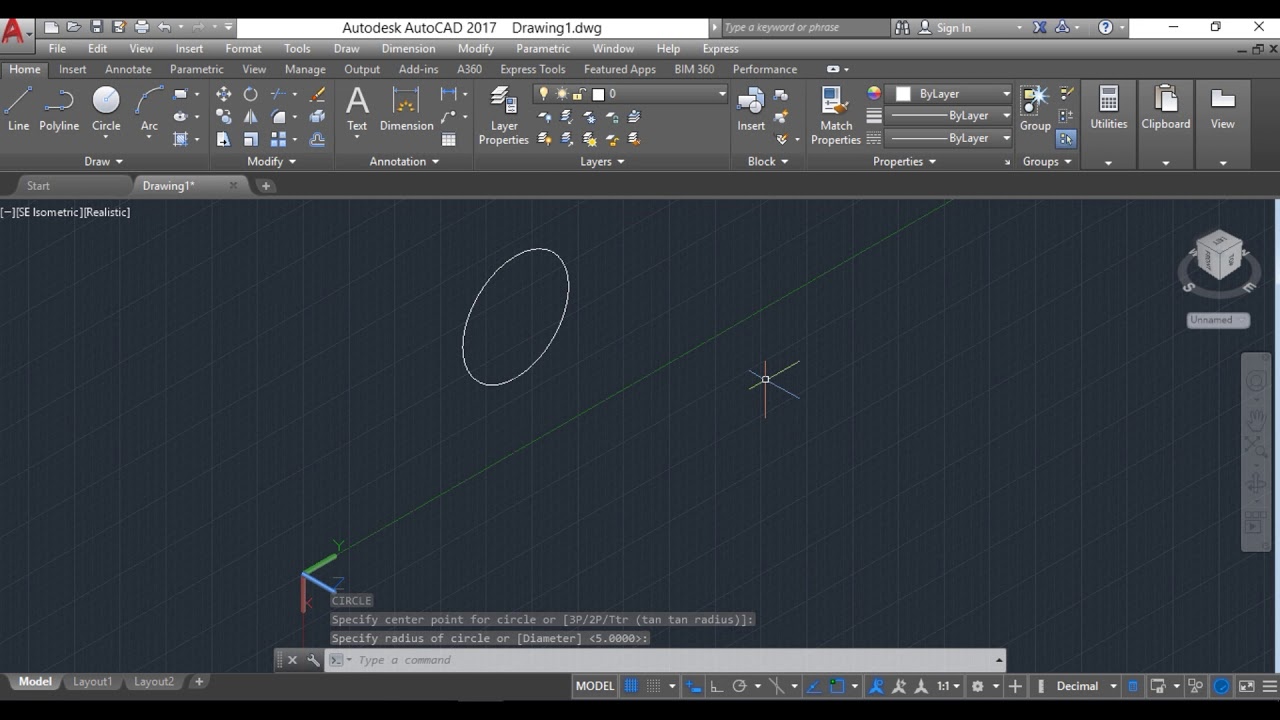This screenshot has height=720, width=1280.
Task: Switch to the Layout1 tab
Action: (x=92, y=682)
